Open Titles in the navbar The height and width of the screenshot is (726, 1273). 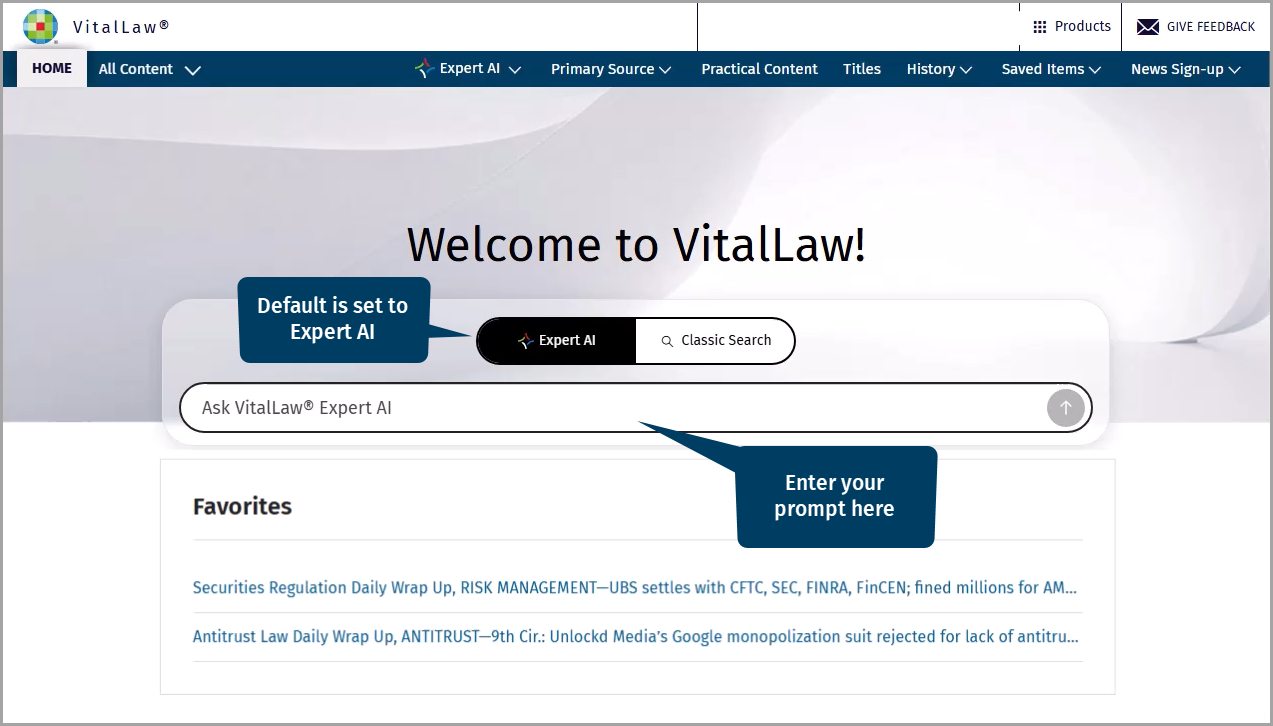tap(862, 69)
